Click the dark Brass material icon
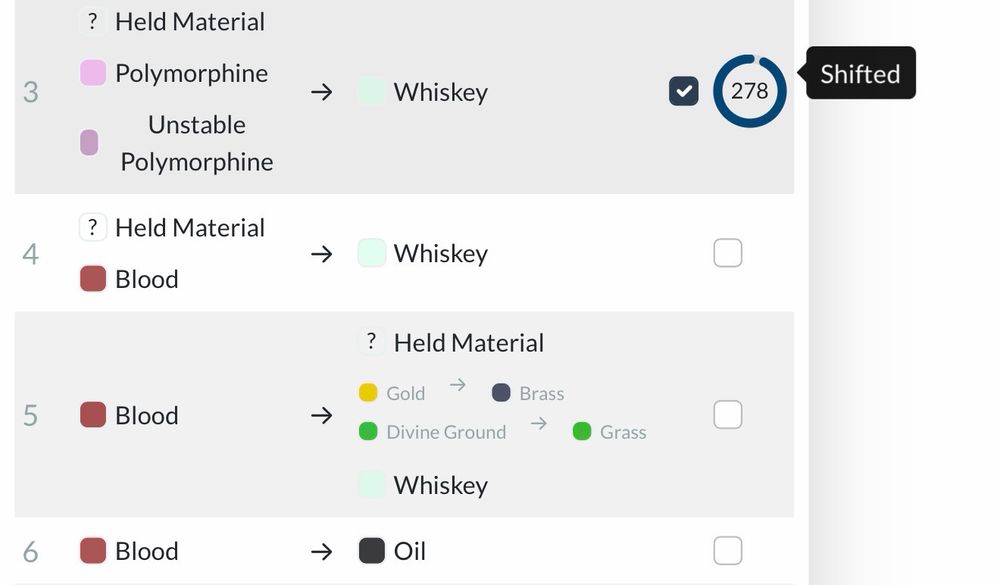 coord(501,393)
